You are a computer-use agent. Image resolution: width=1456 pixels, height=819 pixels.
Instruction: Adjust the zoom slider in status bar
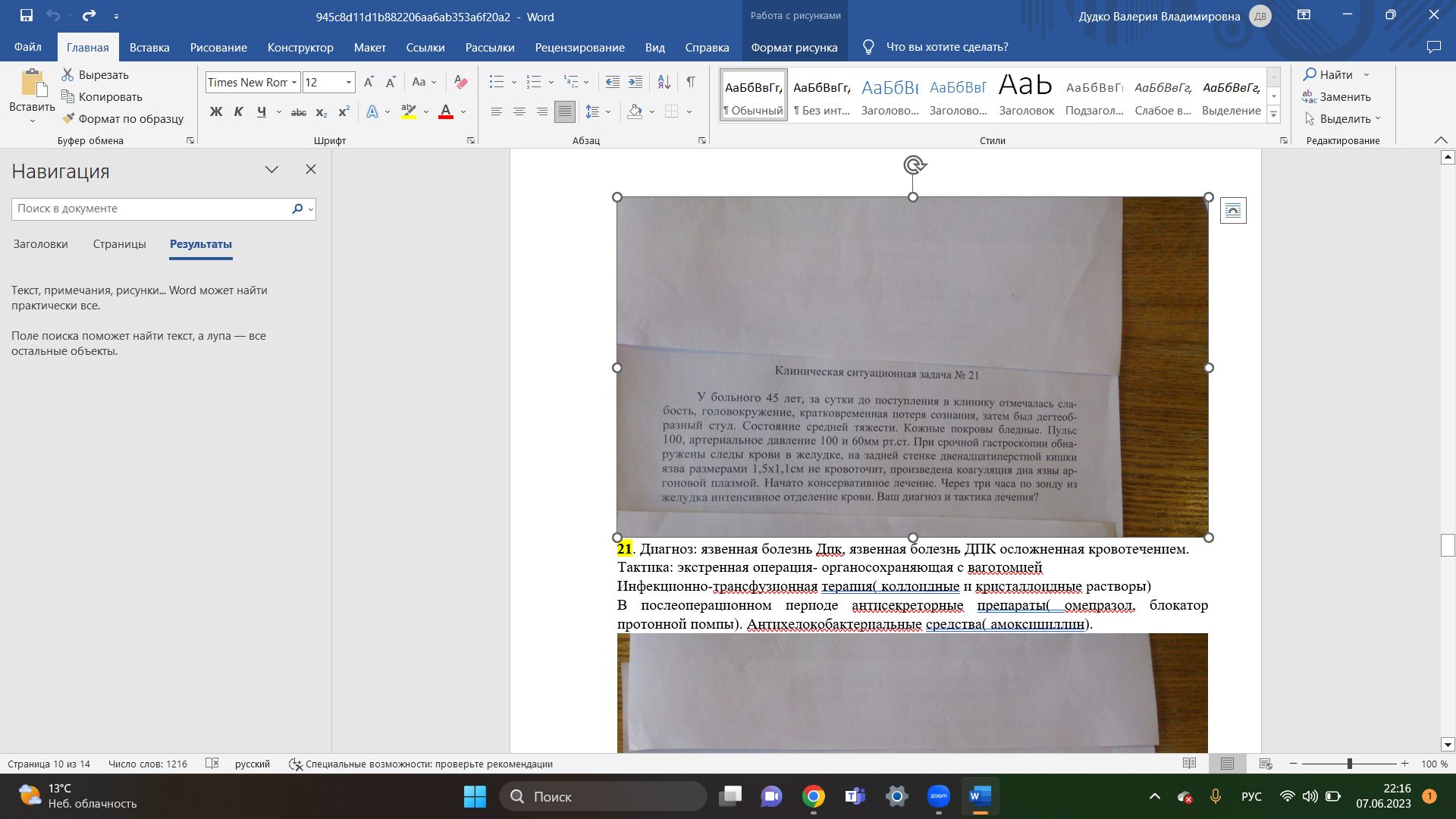[x=1350, y=764]
